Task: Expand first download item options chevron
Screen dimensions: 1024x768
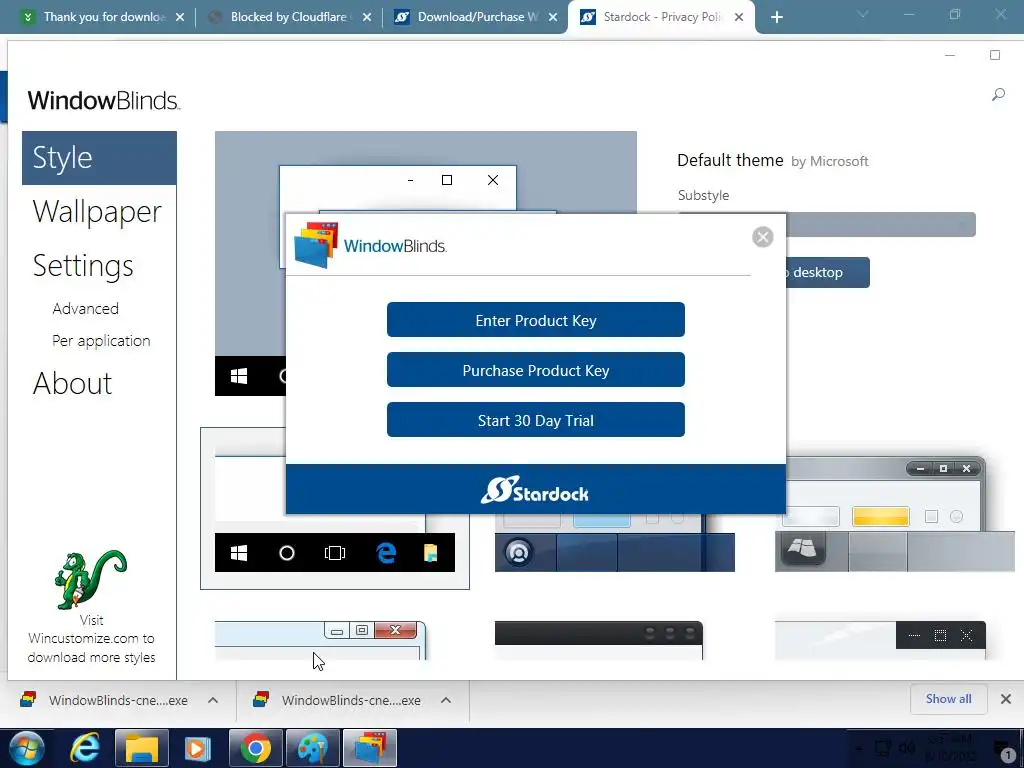Action: coord(213,700)
